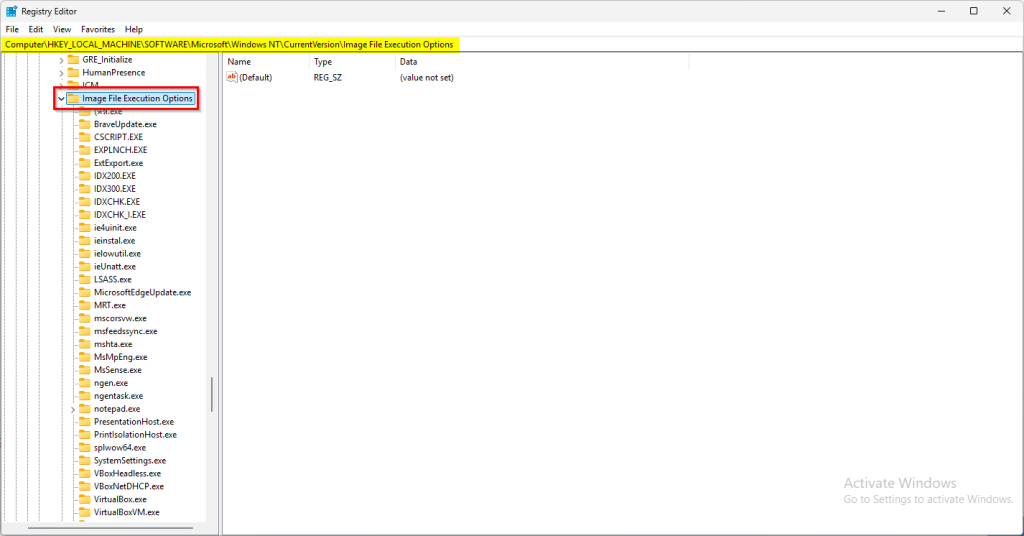The height and width of the screenshot is (536, 1024).
Task: Click the (Default) string value icon
Action: tap(232, 77)
